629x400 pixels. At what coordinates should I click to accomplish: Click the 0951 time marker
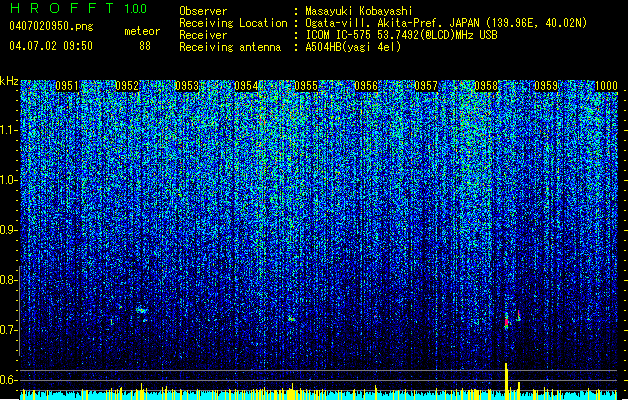[67, 86]
